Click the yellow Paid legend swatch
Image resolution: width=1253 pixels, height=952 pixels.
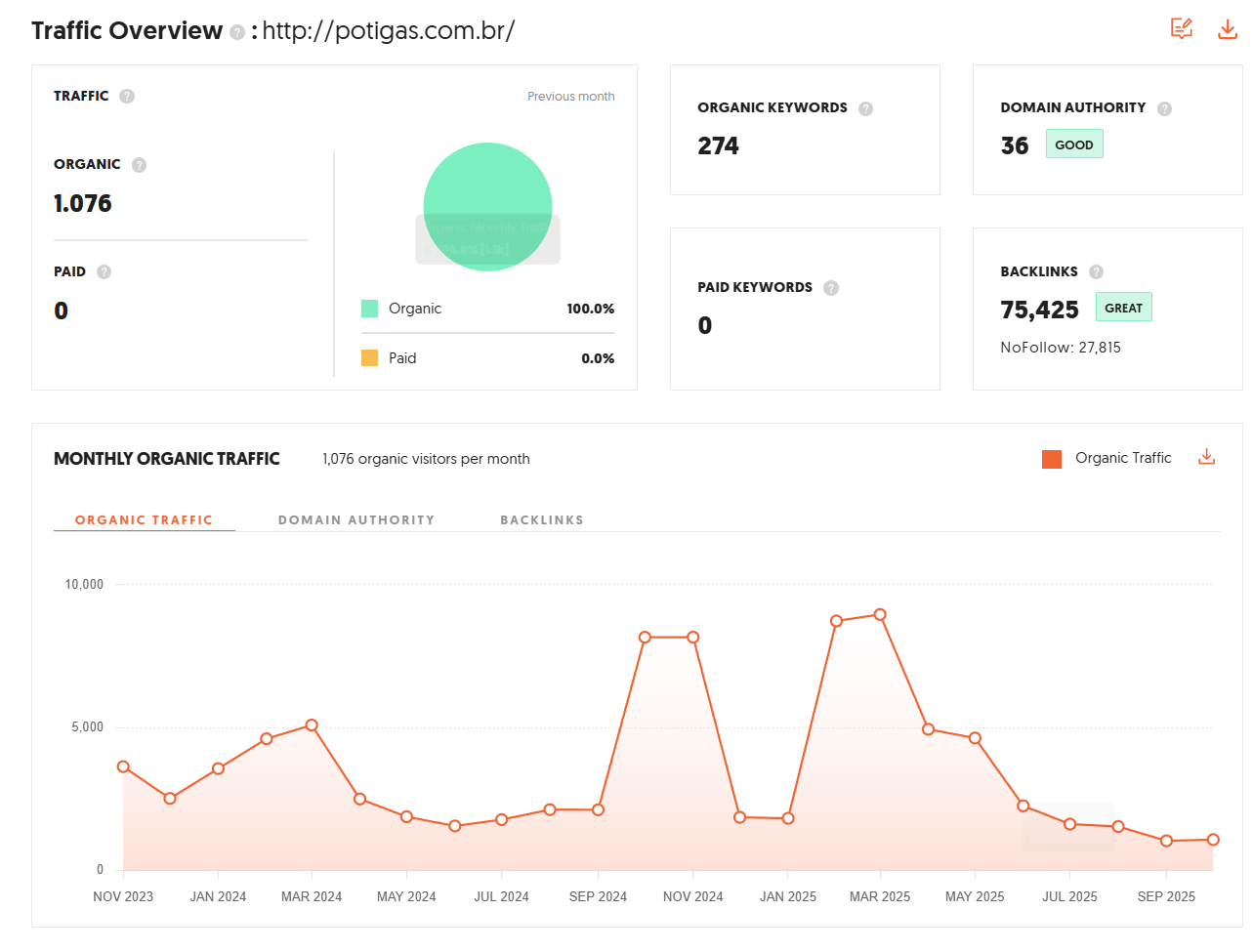369,358
